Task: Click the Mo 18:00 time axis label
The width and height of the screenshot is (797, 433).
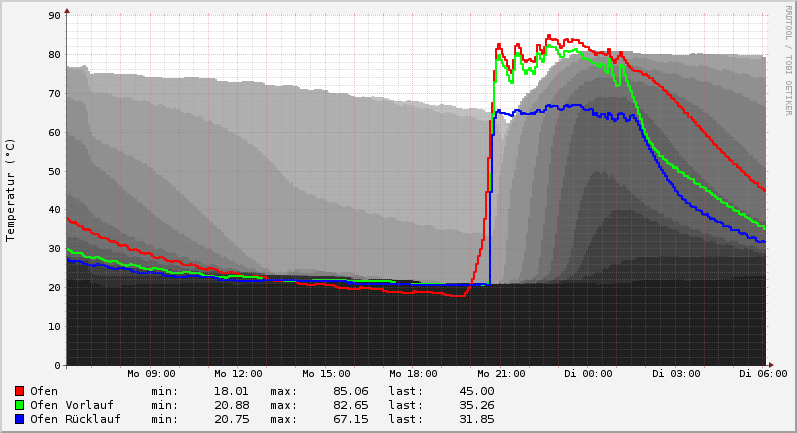Action: [413, 374]
